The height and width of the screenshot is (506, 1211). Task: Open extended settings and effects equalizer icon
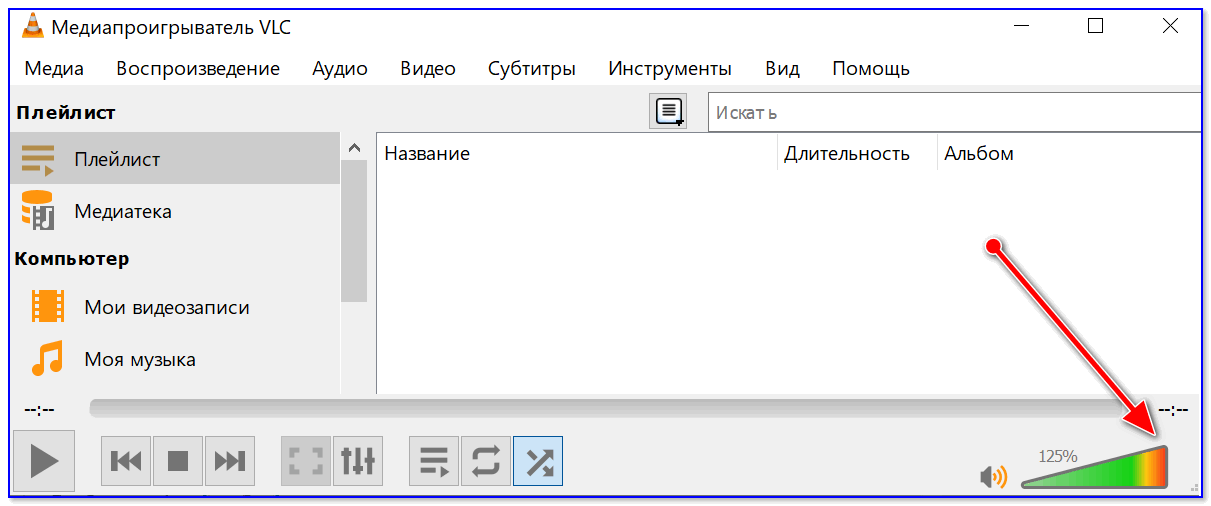pyautogui.click(x=358, y=461)
